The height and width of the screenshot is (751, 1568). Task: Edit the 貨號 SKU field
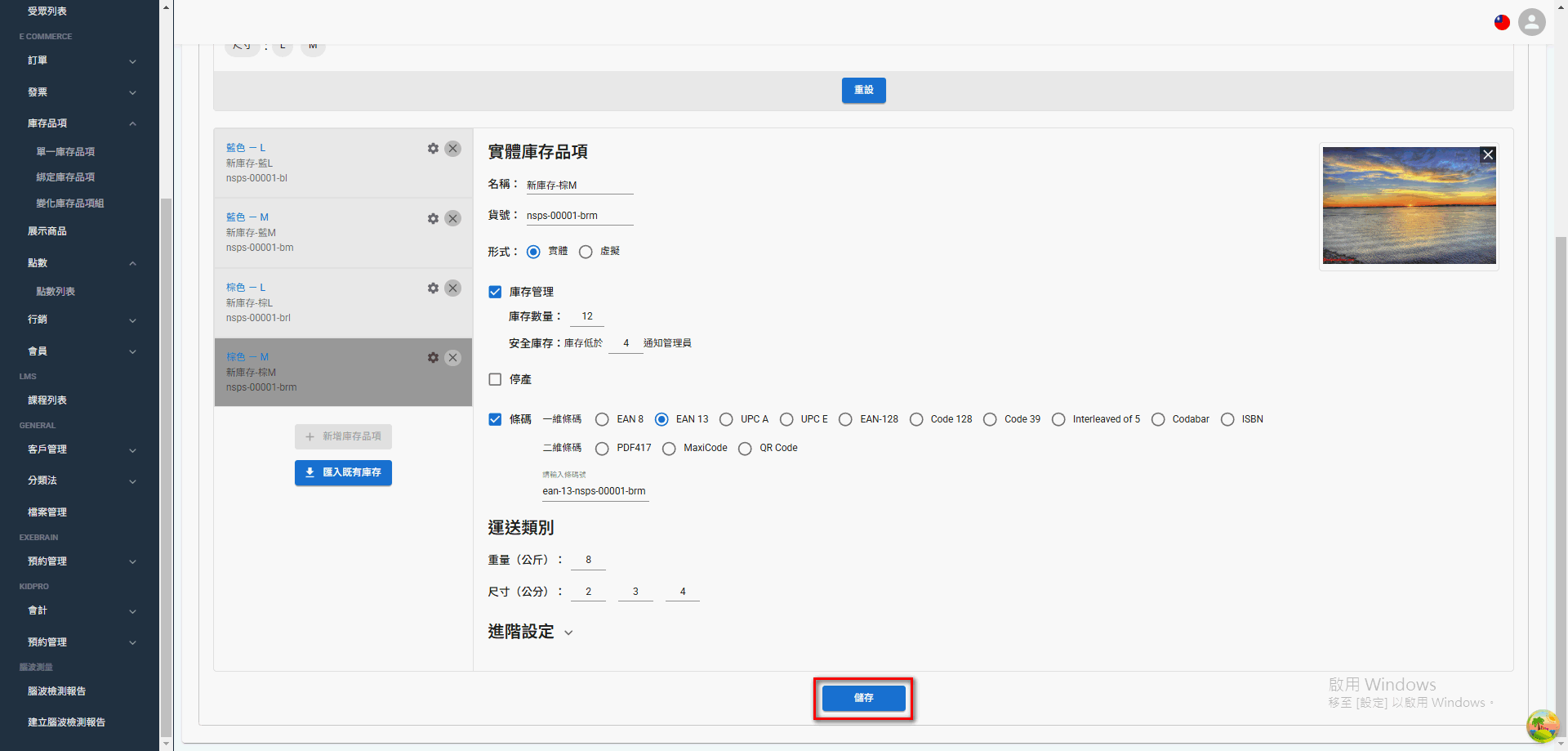580,216
